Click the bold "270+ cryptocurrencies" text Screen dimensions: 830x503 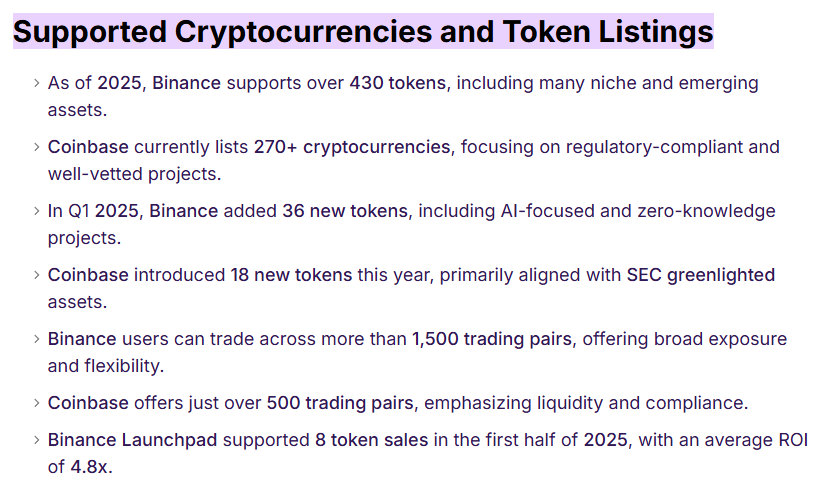point(352,147)
